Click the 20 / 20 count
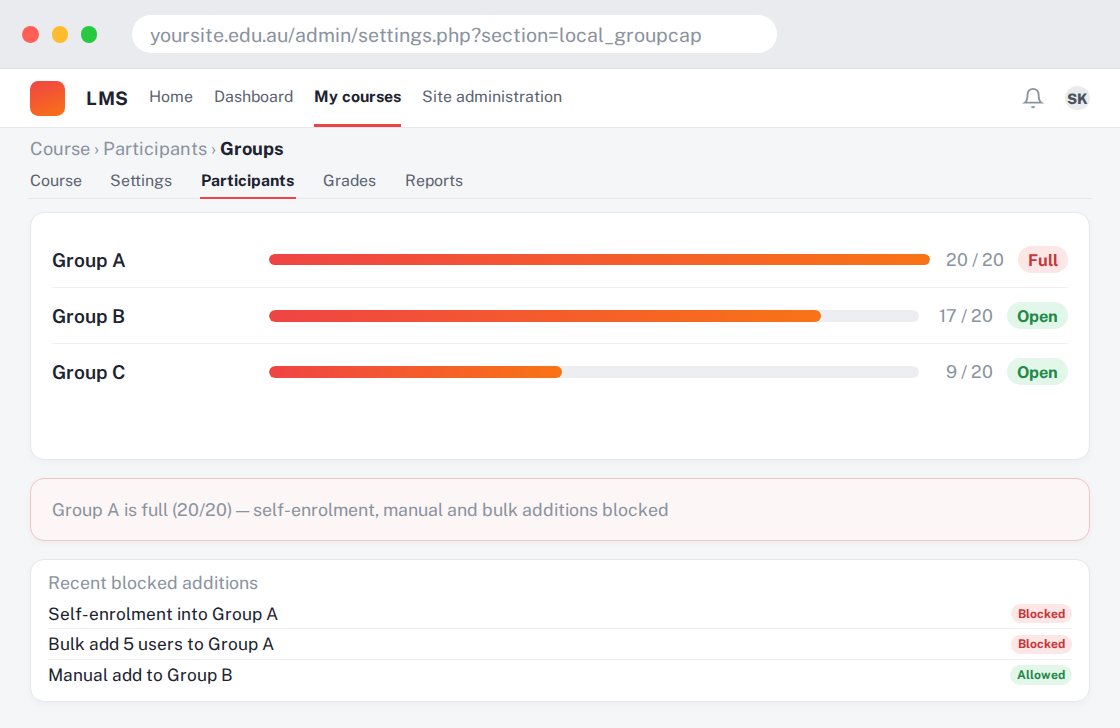This screenshot has height=728, width=1120. [974, 259]
